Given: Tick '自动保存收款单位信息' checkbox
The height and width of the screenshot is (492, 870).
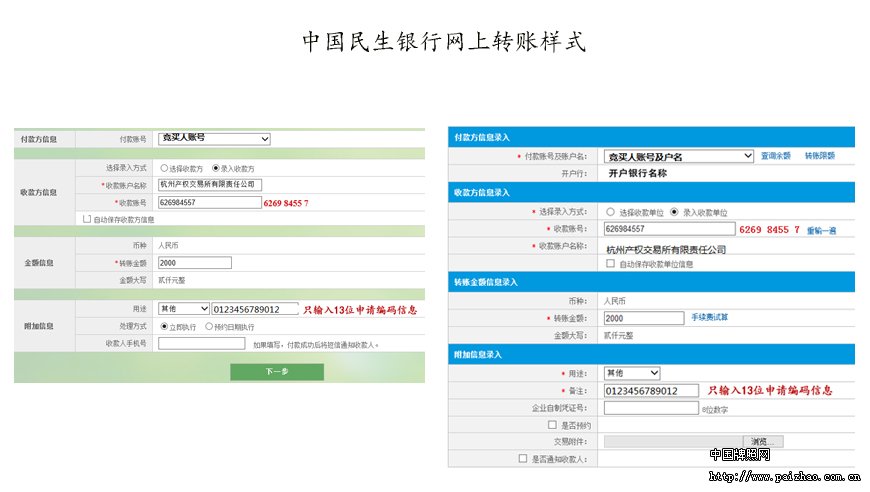Looking at the screenshot, I should (610, 263).
